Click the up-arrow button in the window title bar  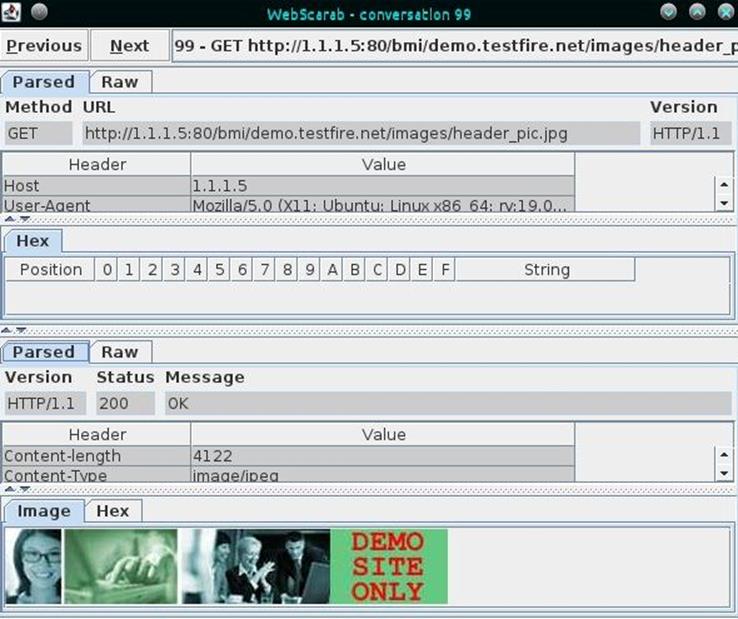(697, 13)
